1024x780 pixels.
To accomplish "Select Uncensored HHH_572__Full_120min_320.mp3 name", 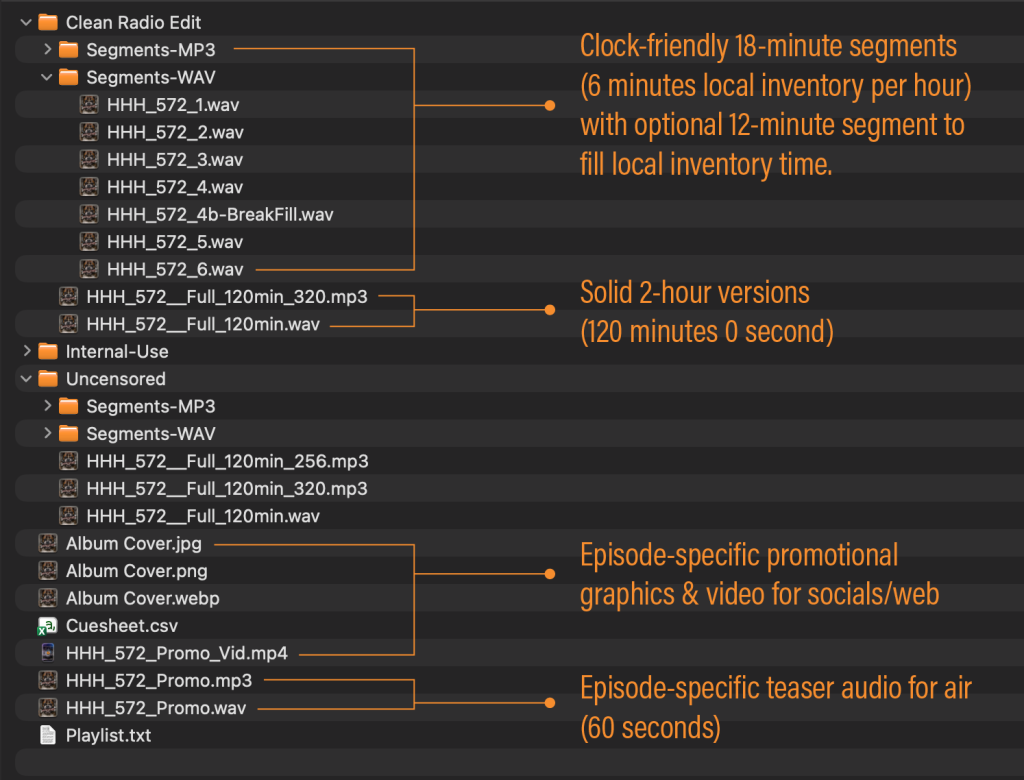I will point(227,489).
